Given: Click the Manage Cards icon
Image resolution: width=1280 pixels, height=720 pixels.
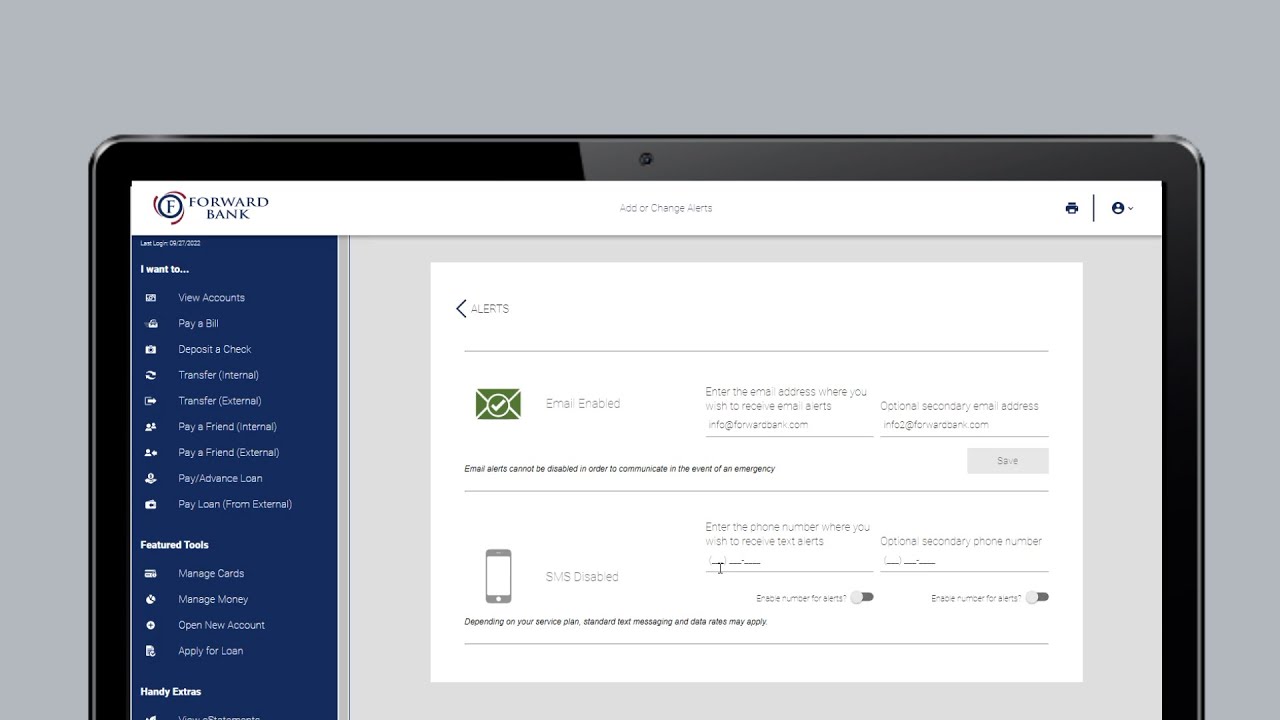Looking at the screenshot, I should pyautogui.click(x=151, y=574).
